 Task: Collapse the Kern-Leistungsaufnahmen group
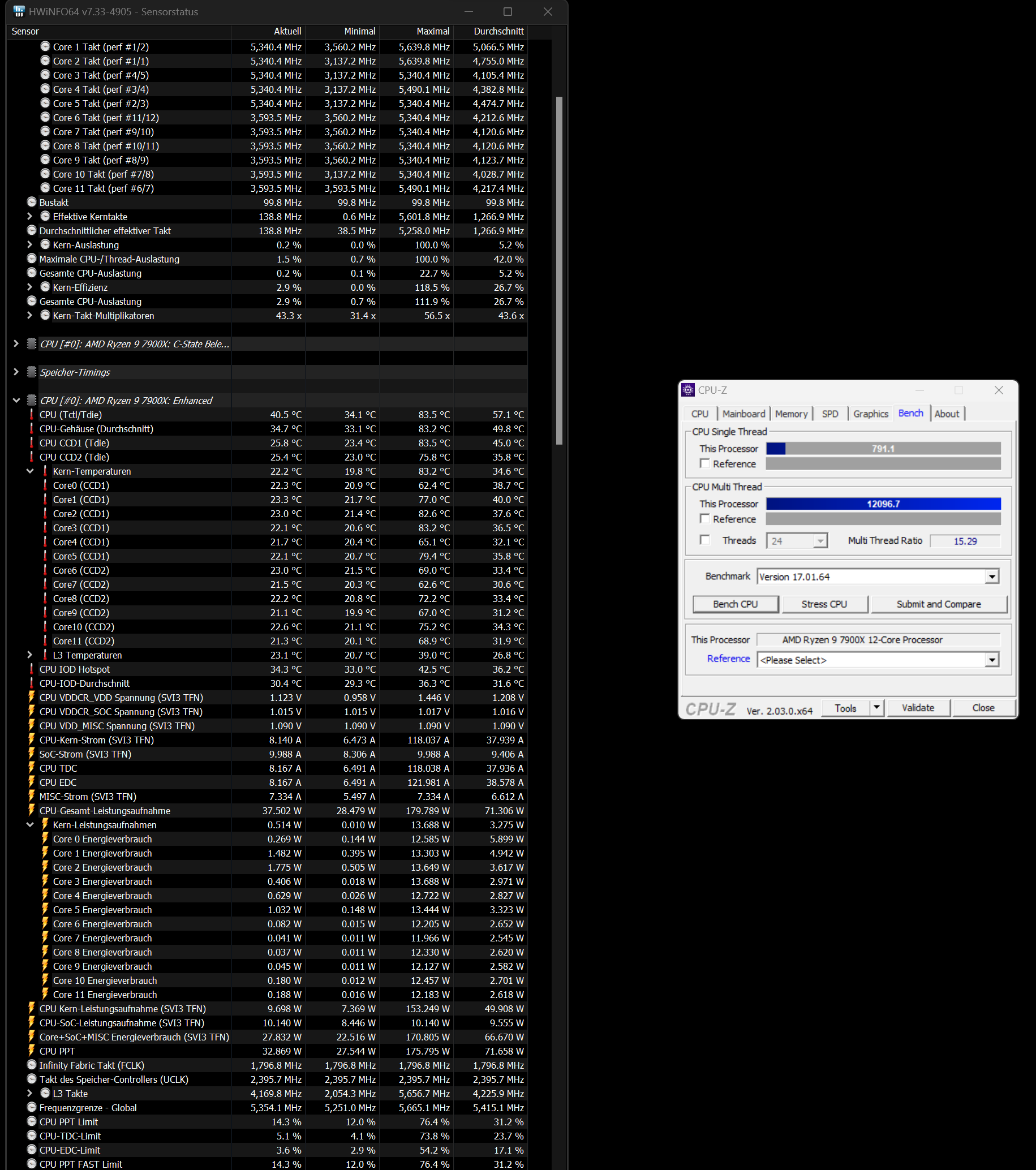[x=30, y=824]
